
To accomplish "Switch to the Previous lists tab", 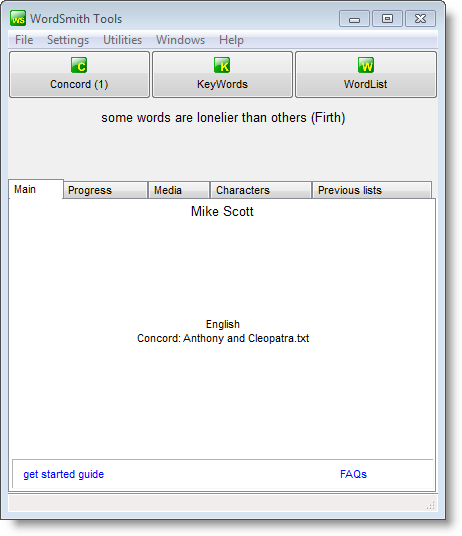I will (372, 190).
